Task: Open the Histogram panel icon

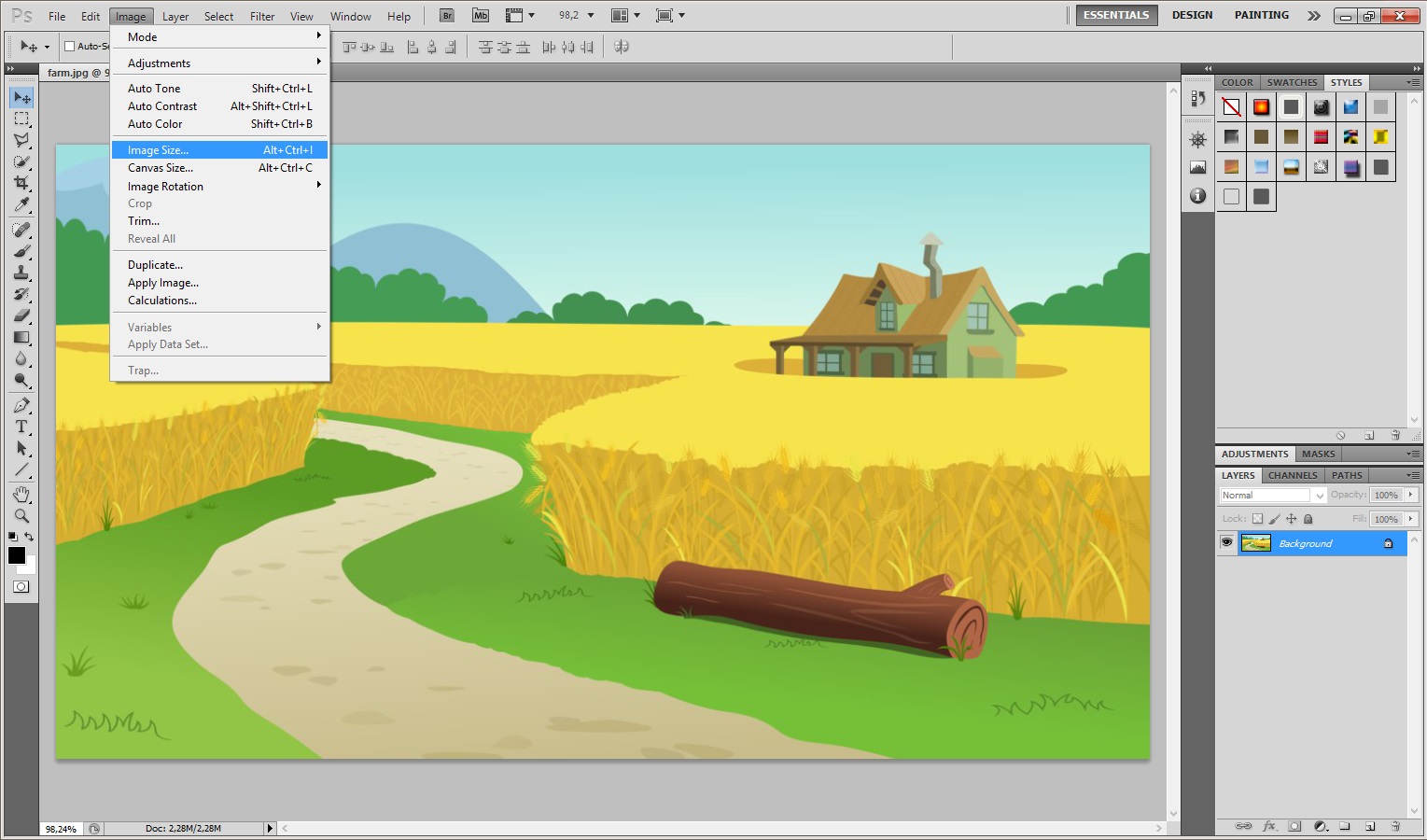Action: coord(1198,168)
